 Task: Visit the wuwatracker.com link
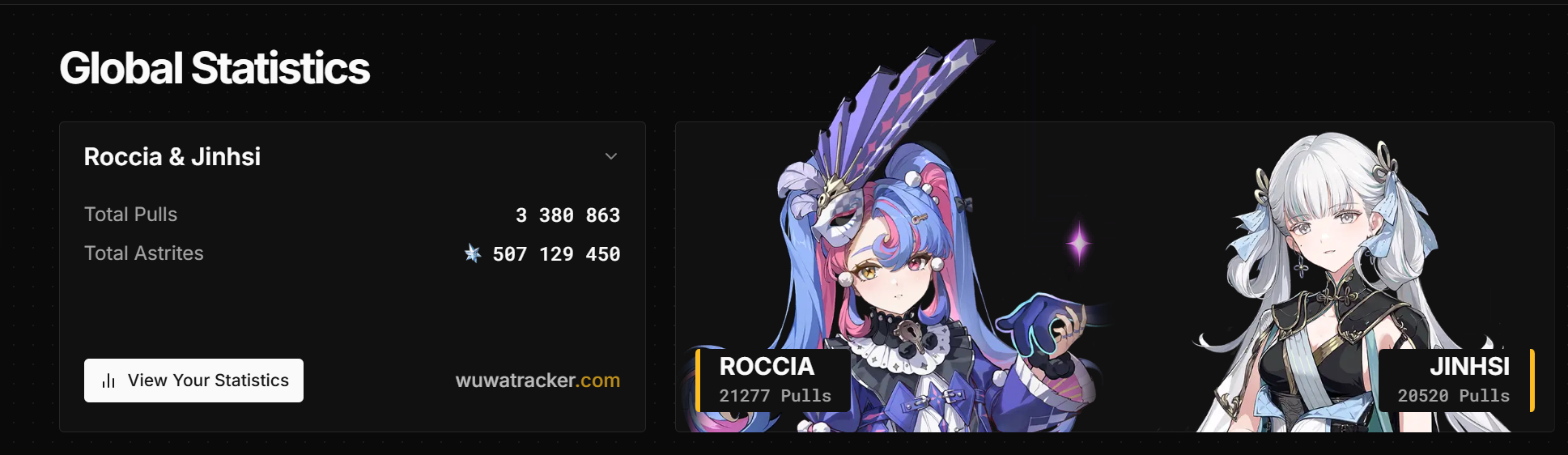[x=538, y=381]
